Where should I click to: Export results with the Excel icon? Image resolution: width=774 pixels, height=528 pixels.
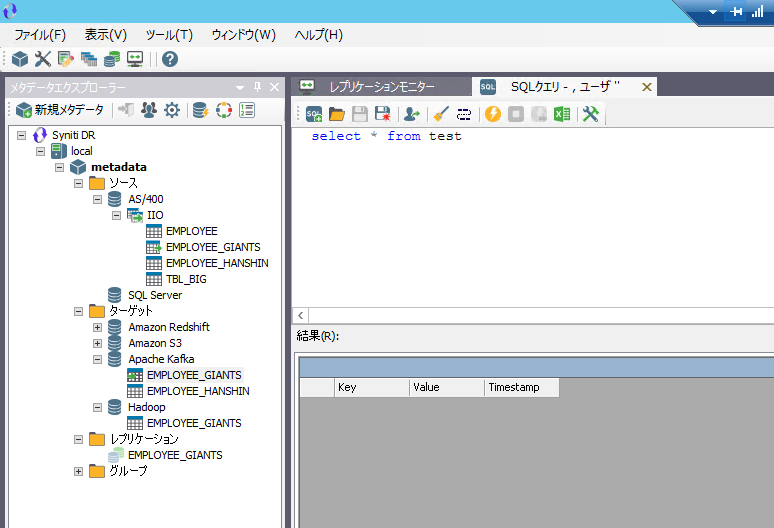(562, 114)
